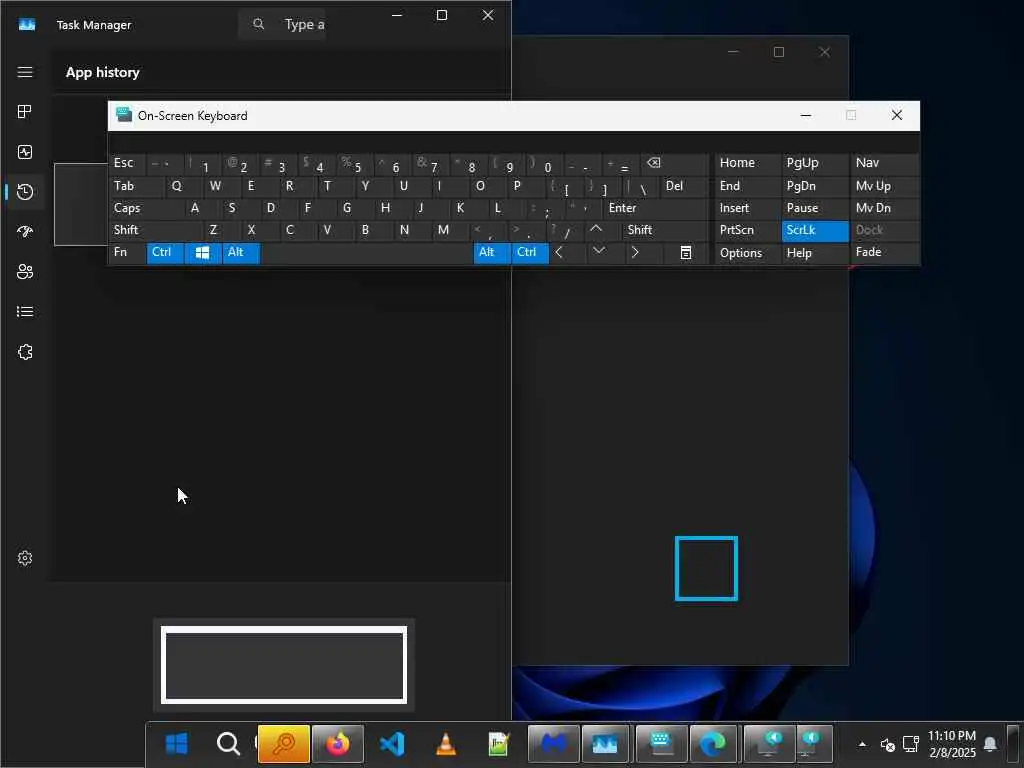Switch to On-Screen Keyboard taskbar icon
This screenshot has height=768, width=1024.
pyautogui.click(x=661, y=744)
